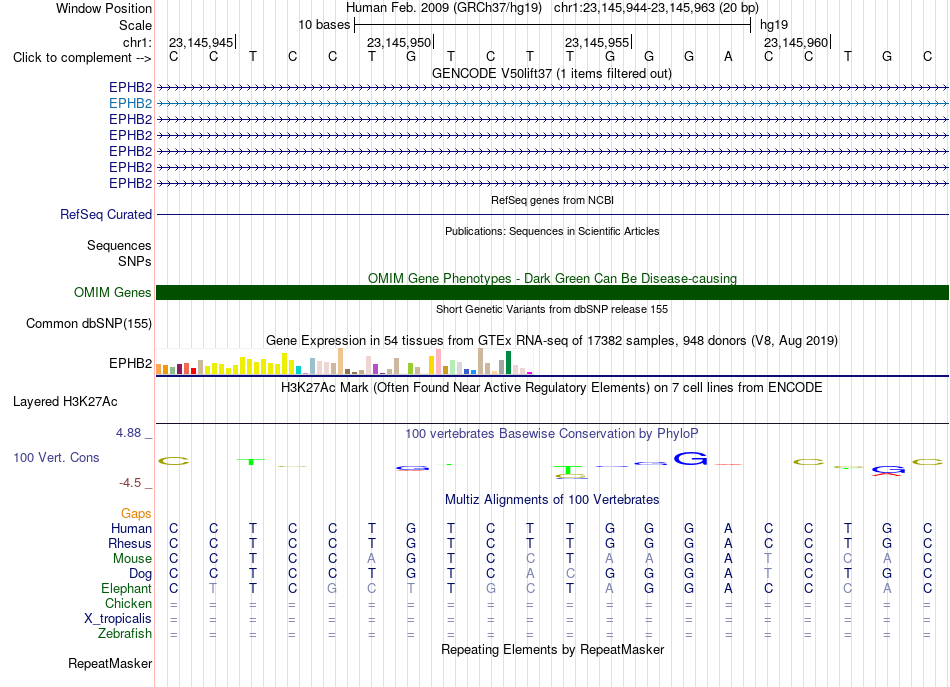This screenshot has width=950, height=687.
Task: Click the 'RefSeq genes from NCBI' title
Action: click(553, 200)
